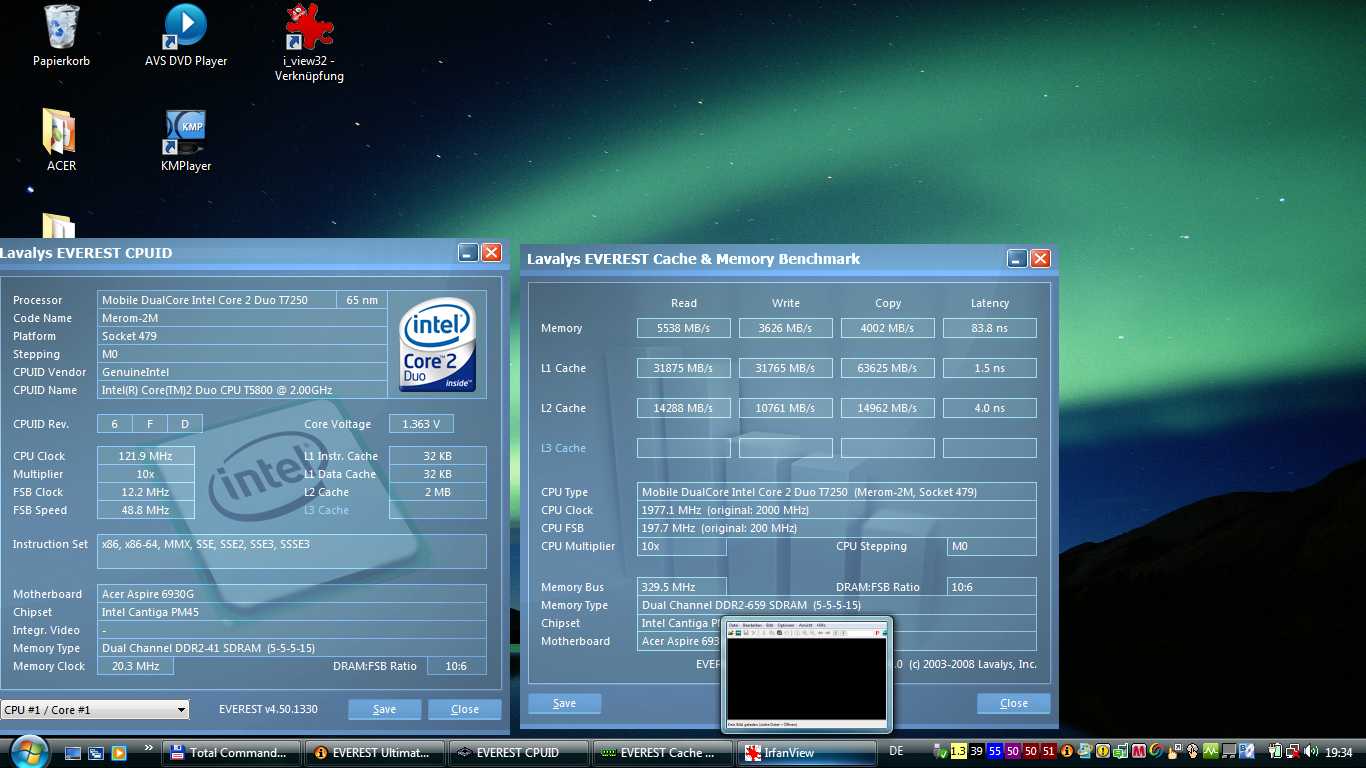The width and height of the screenshot is (1366, 768).
Task: Click the L1 Cache Read value 31875 MB/s
Action: click(x=684, y=368)
